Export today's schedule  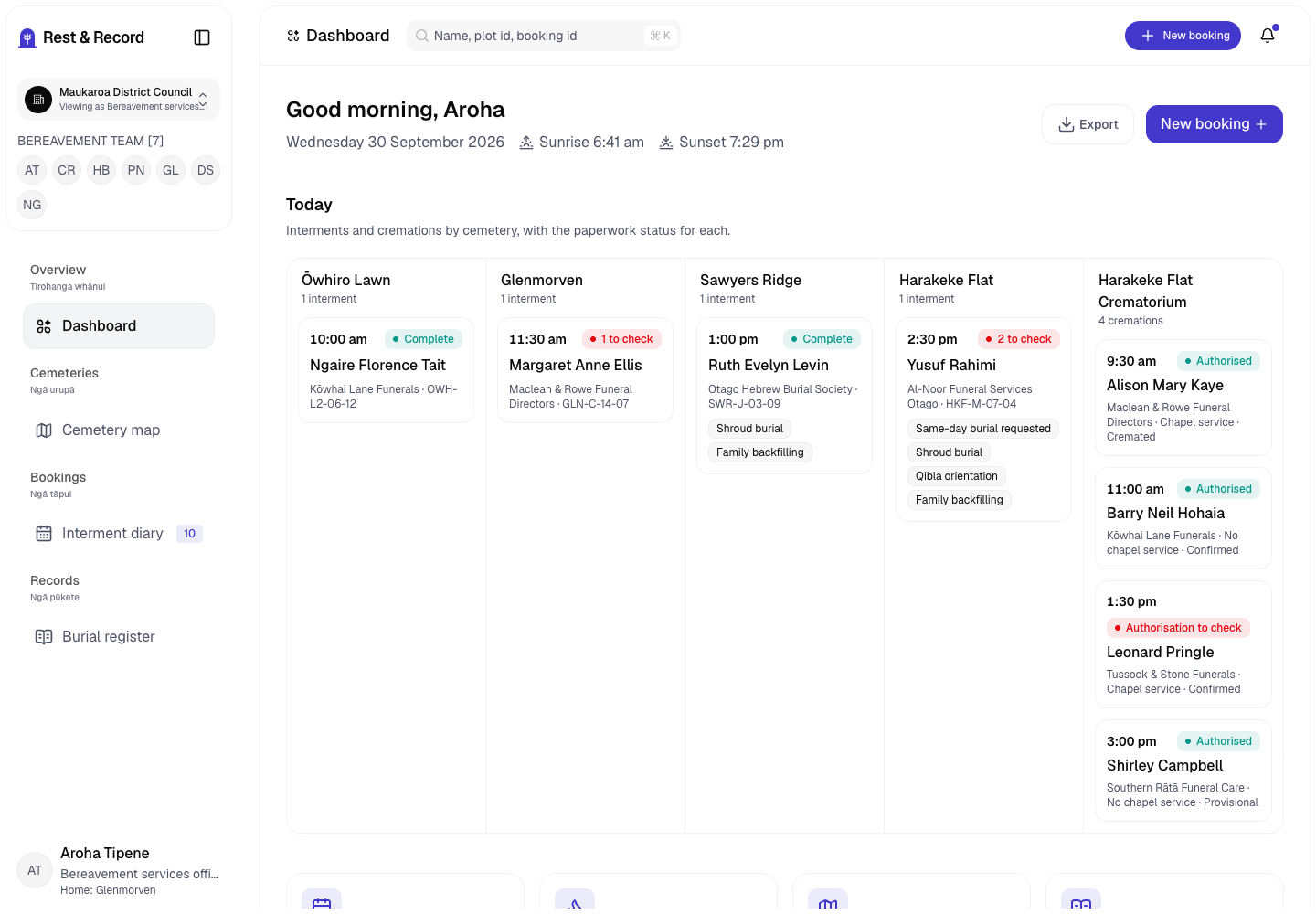(1088, 124)
